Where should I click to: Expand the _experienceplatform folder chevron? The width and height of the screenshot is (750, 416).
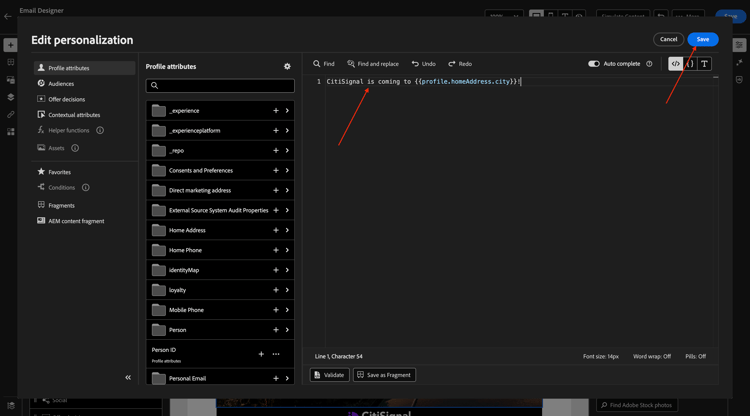[x=287, y=131]
